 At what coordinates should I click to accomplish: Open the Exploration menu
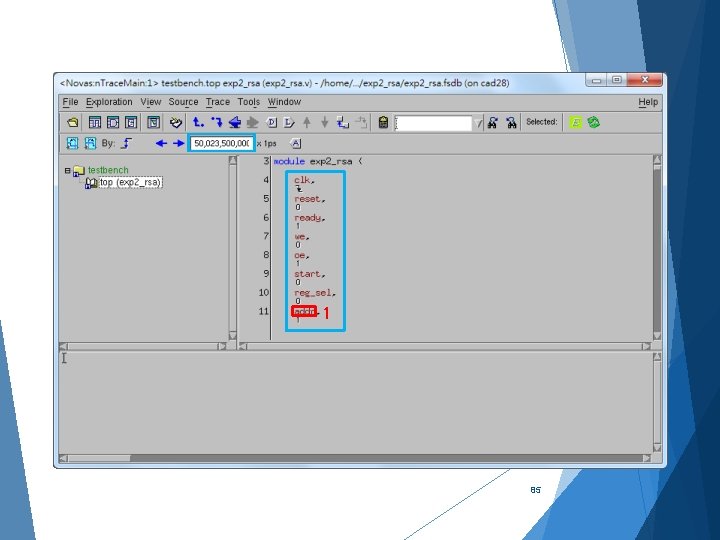(x=109, y=102)
